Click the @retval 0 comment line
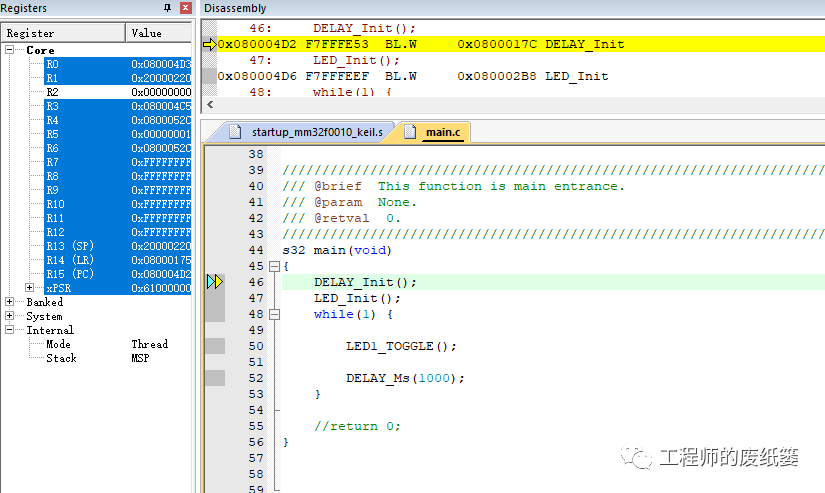The height and width of the screenshot is (493, 825). 341,218
